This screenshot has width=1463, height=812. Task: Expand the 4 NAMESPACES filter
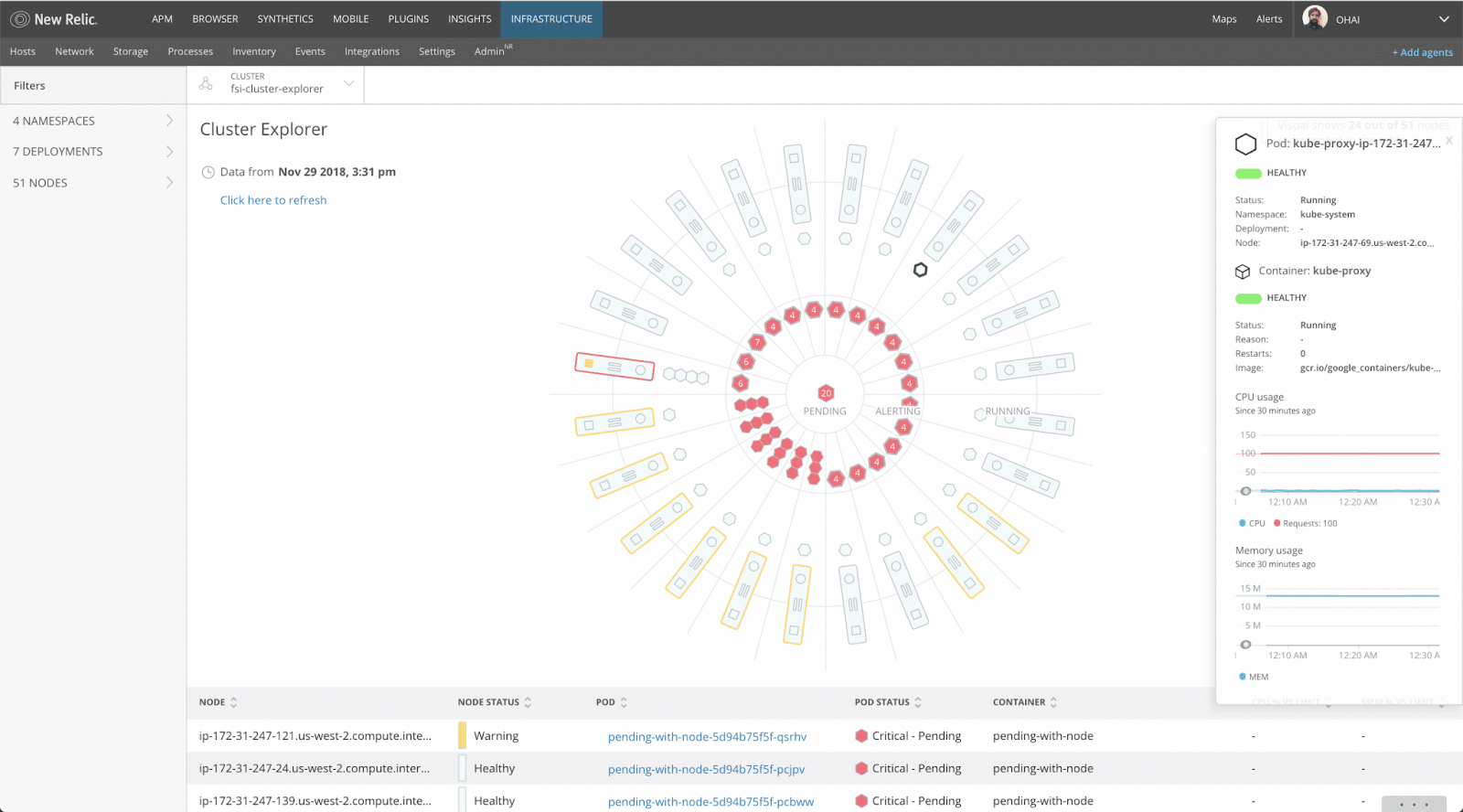click(92, 121)
